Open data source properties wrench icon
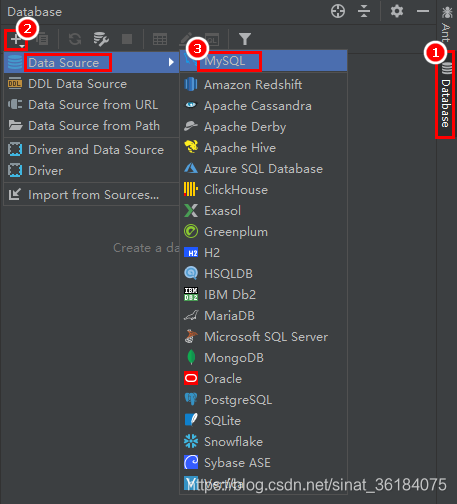457x504 pixels. 101,39
